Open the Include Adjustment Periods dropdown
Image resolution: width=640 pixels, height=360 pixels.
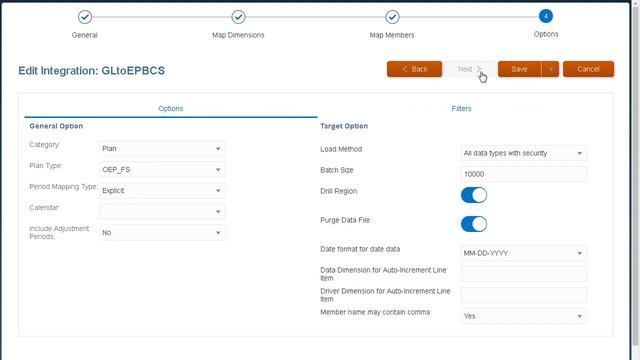162,233
